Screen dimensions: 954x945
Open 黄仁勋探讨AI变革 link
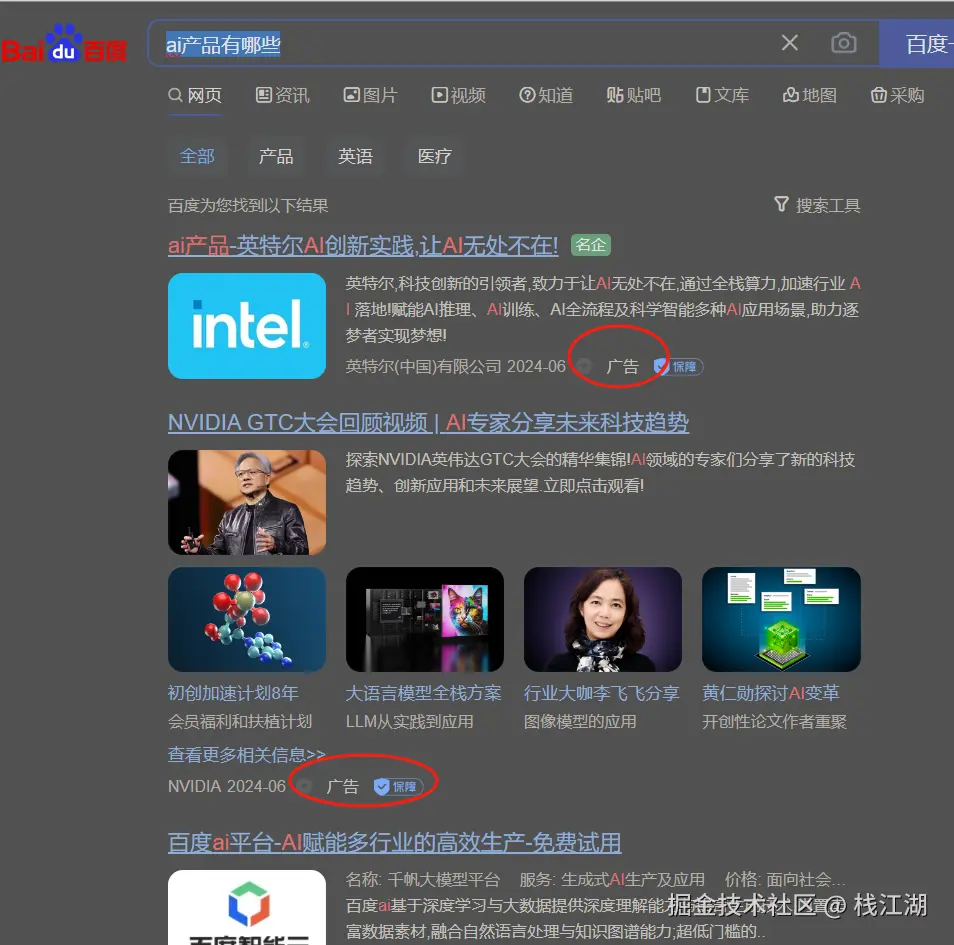771,693
